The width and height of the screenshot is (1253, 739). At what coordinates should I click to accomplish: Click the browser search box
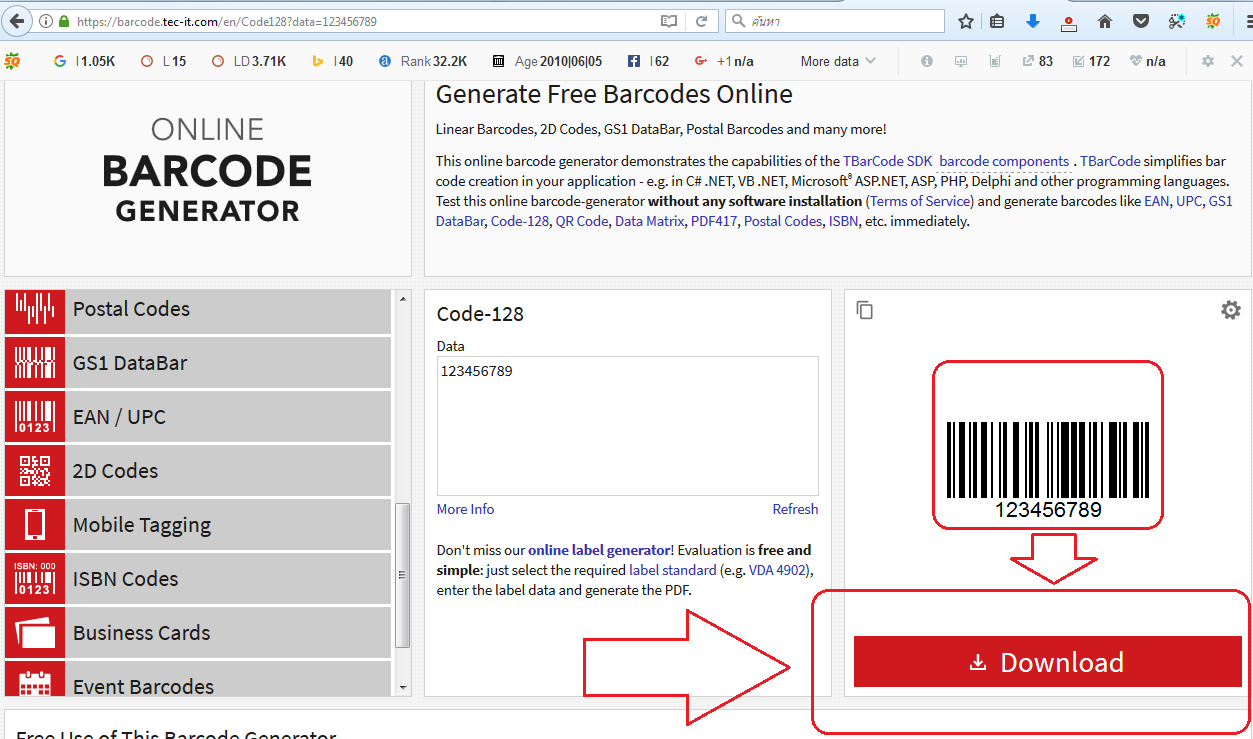point(835,21)
